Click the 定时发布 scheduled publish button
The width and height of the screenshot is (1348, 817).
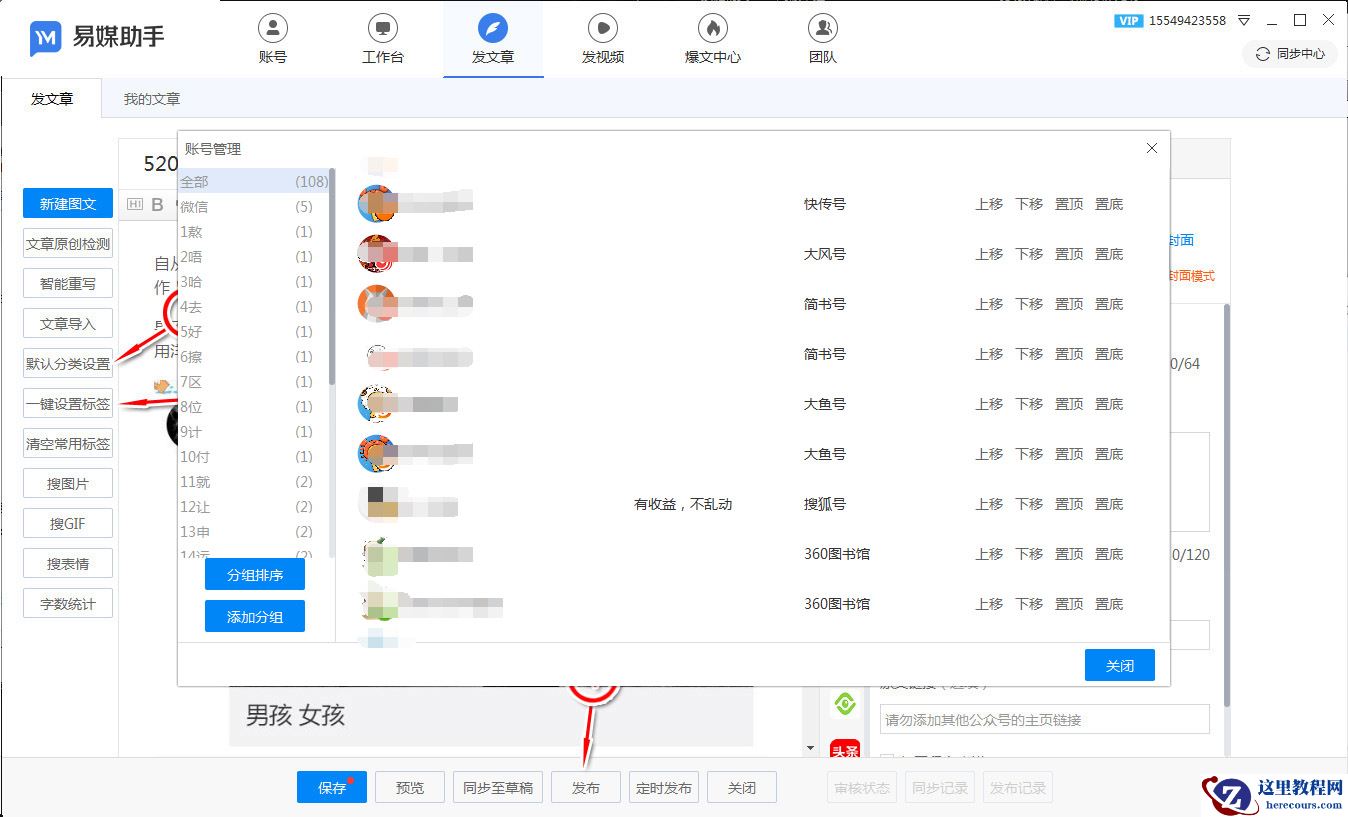pyautogui.click(x=664, y=787)
